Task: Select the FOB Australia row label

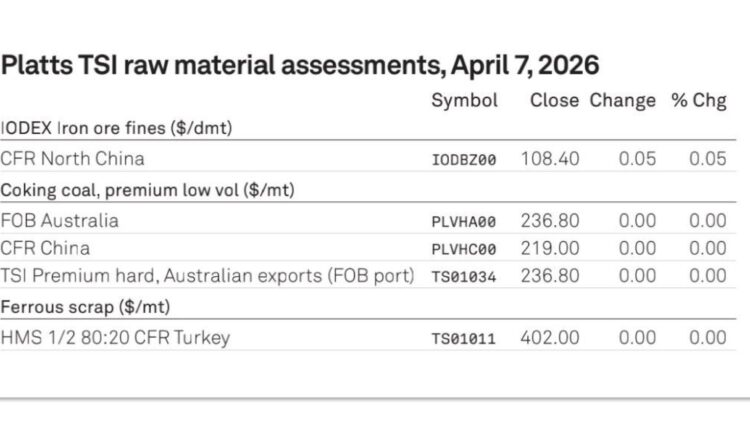Action: 60,220
